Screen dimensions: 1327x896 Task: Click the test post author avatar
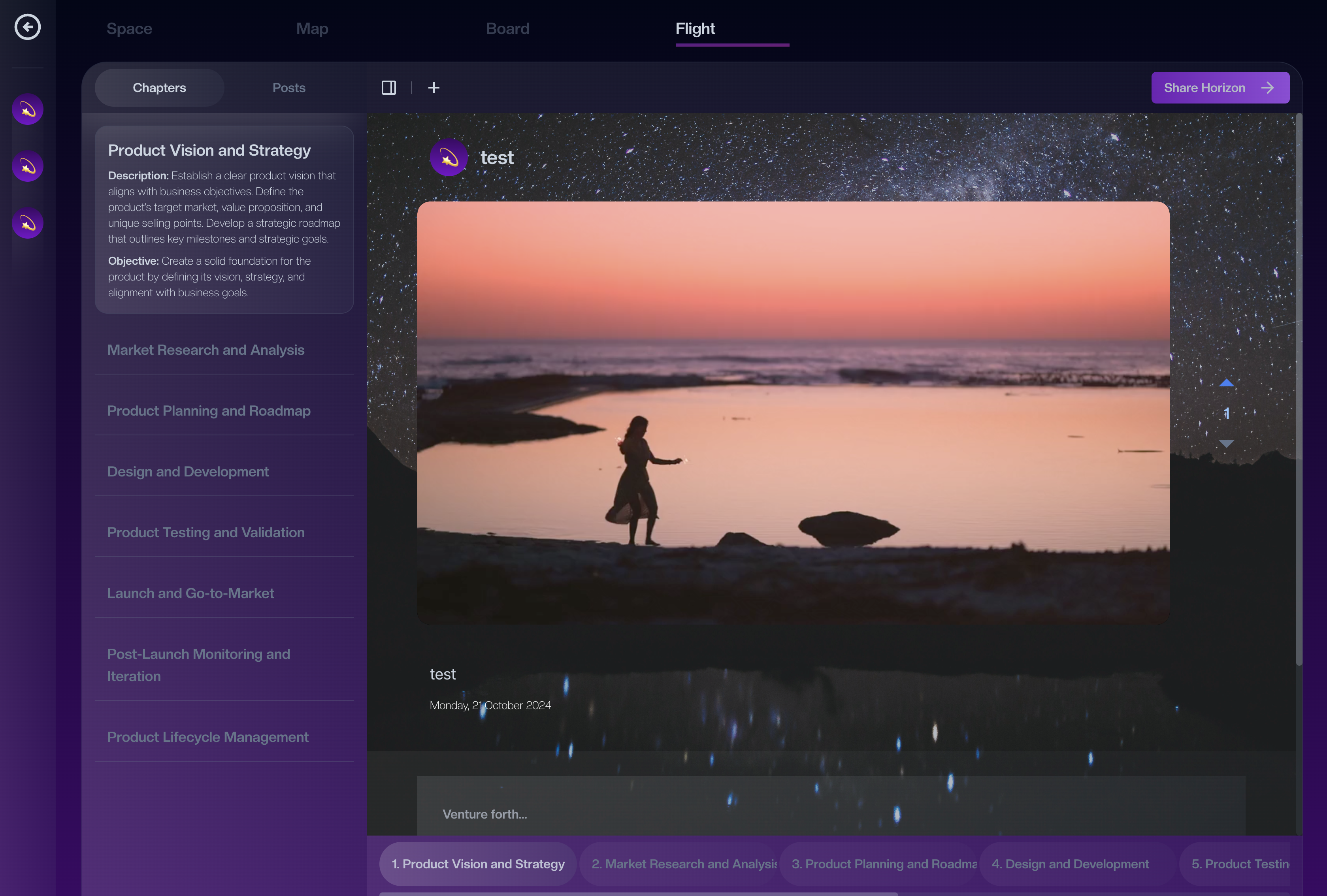click(449, 158)
